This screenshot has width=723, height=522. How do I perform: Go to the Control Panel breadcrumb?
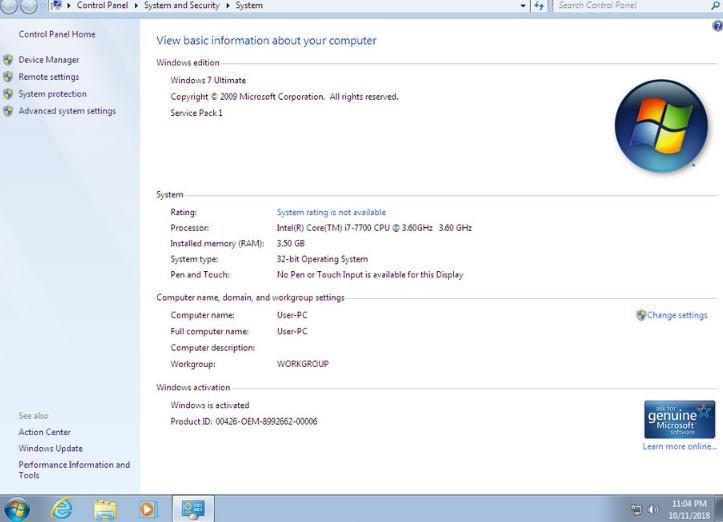point(102,6)
